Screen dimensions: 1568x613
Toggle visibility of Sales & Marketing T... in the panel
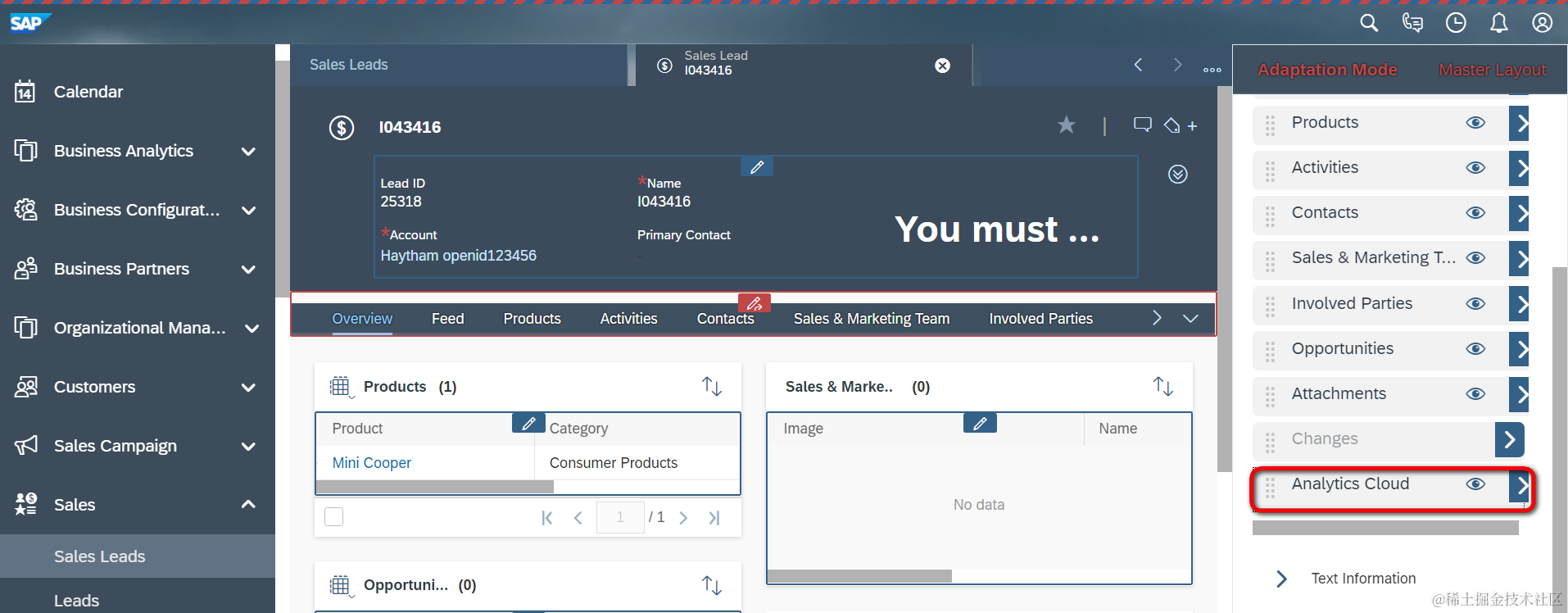[1475, 258]
